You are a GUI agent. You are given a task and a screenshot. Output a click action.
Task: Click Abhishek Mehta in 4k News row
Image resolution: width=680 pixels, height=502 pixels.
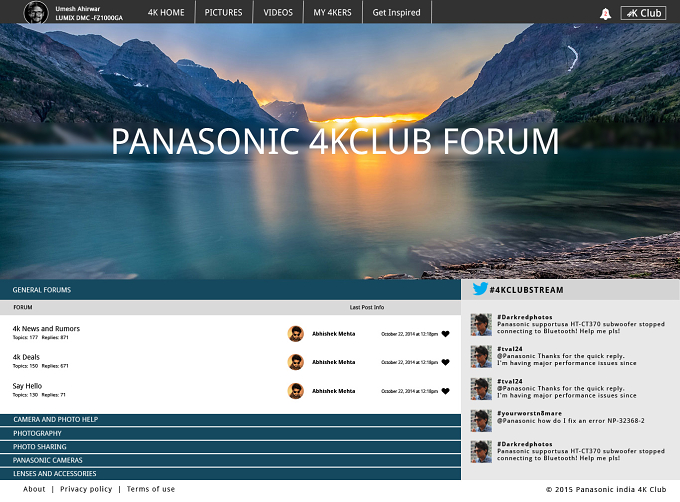pos(333,334)
